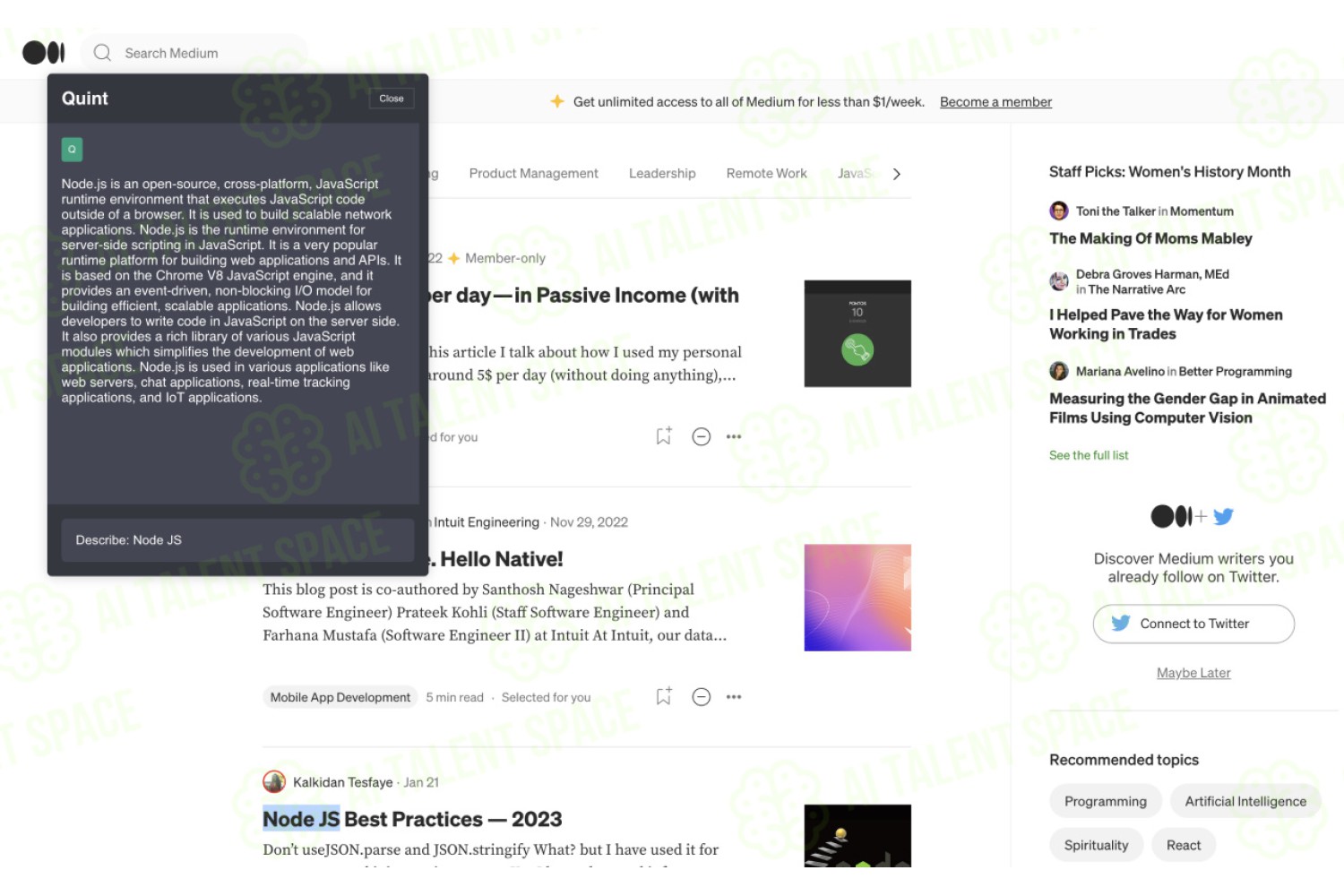Expand topics with right chevron arrow
Screen dimensions: 1344x896
(x=896, y=174)
